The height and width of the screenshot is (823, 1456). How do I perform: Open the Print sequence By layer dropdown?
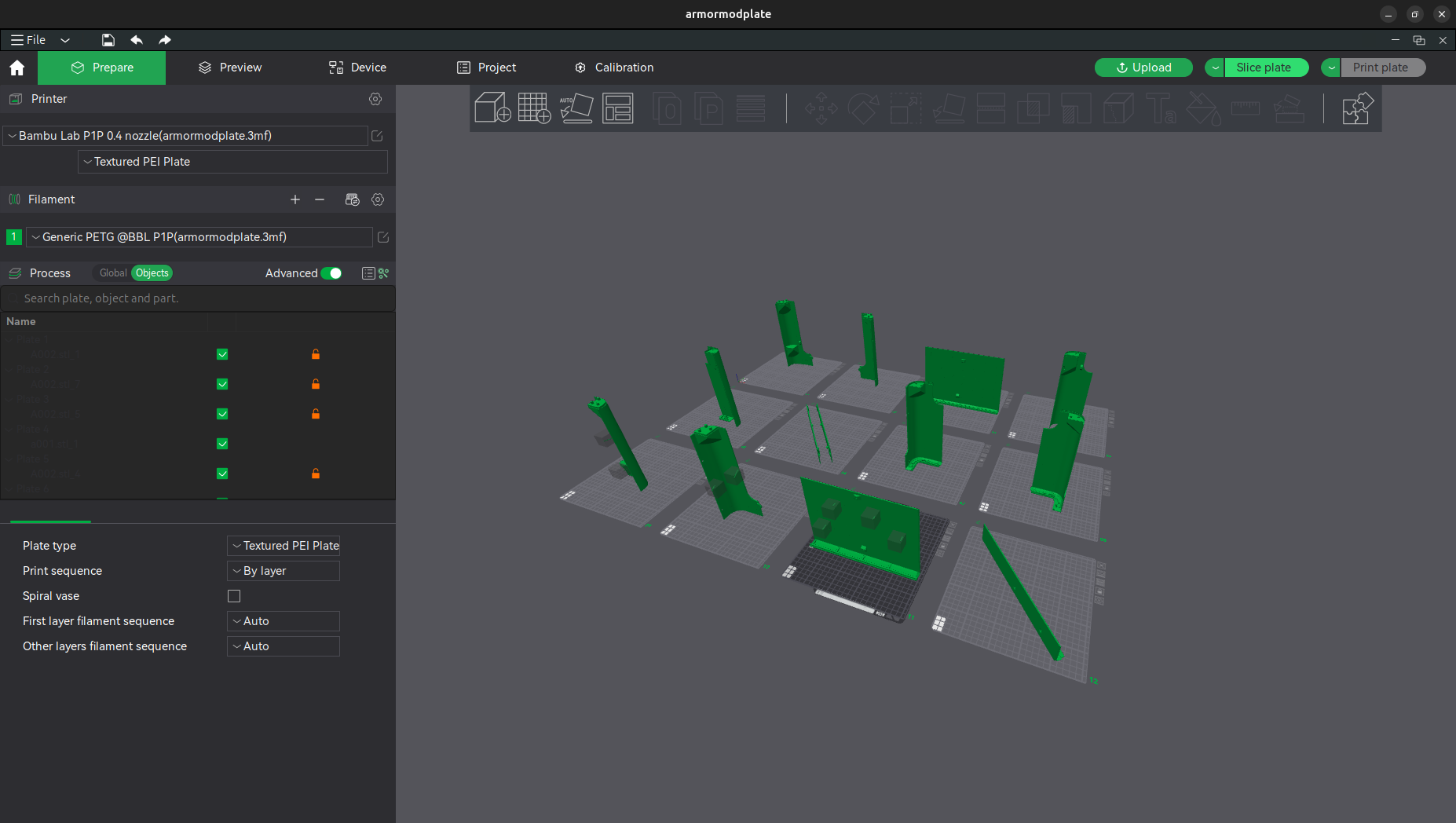[x=284, y=571]
